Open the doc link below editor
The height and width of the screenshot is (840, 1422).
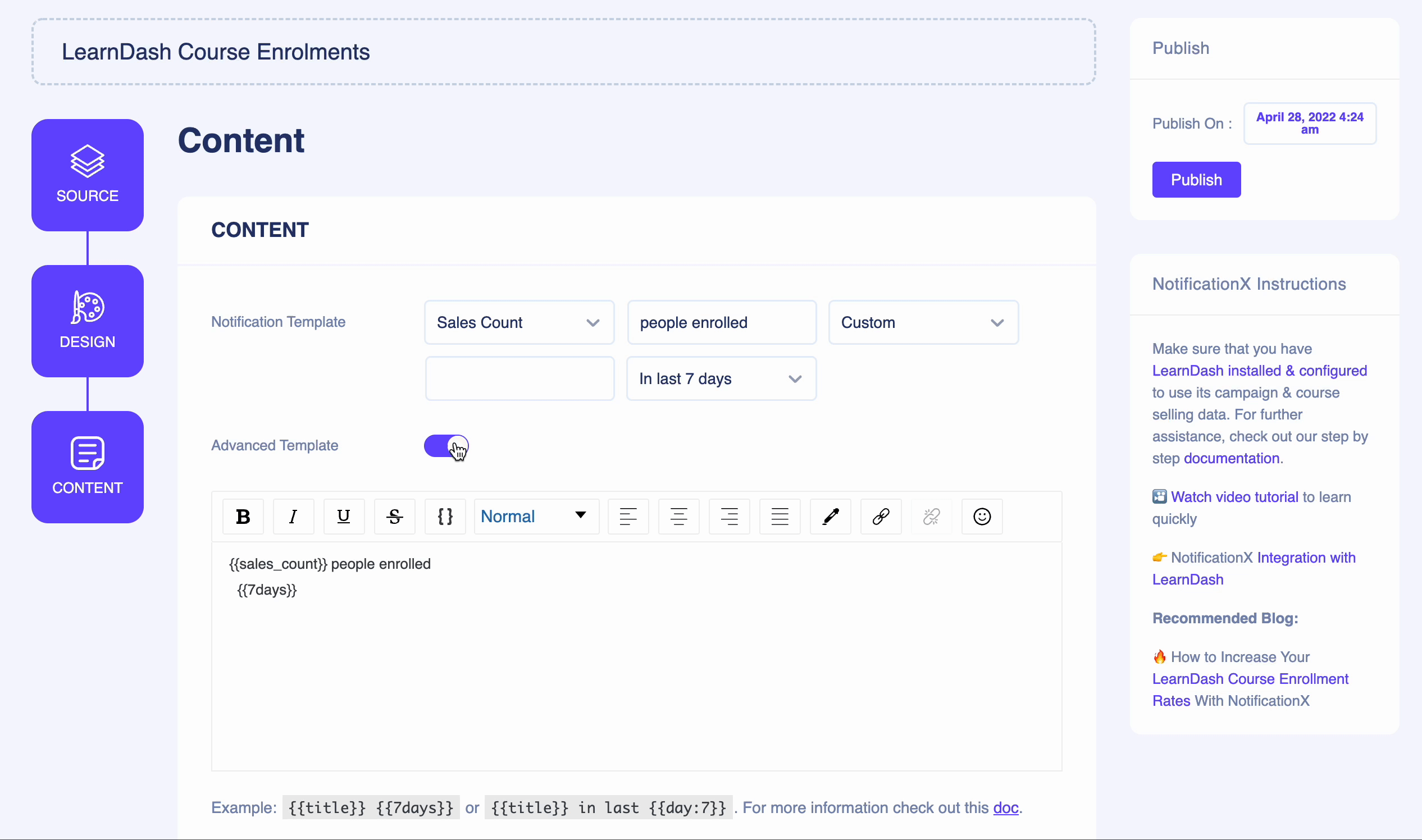click(1005, 808)
